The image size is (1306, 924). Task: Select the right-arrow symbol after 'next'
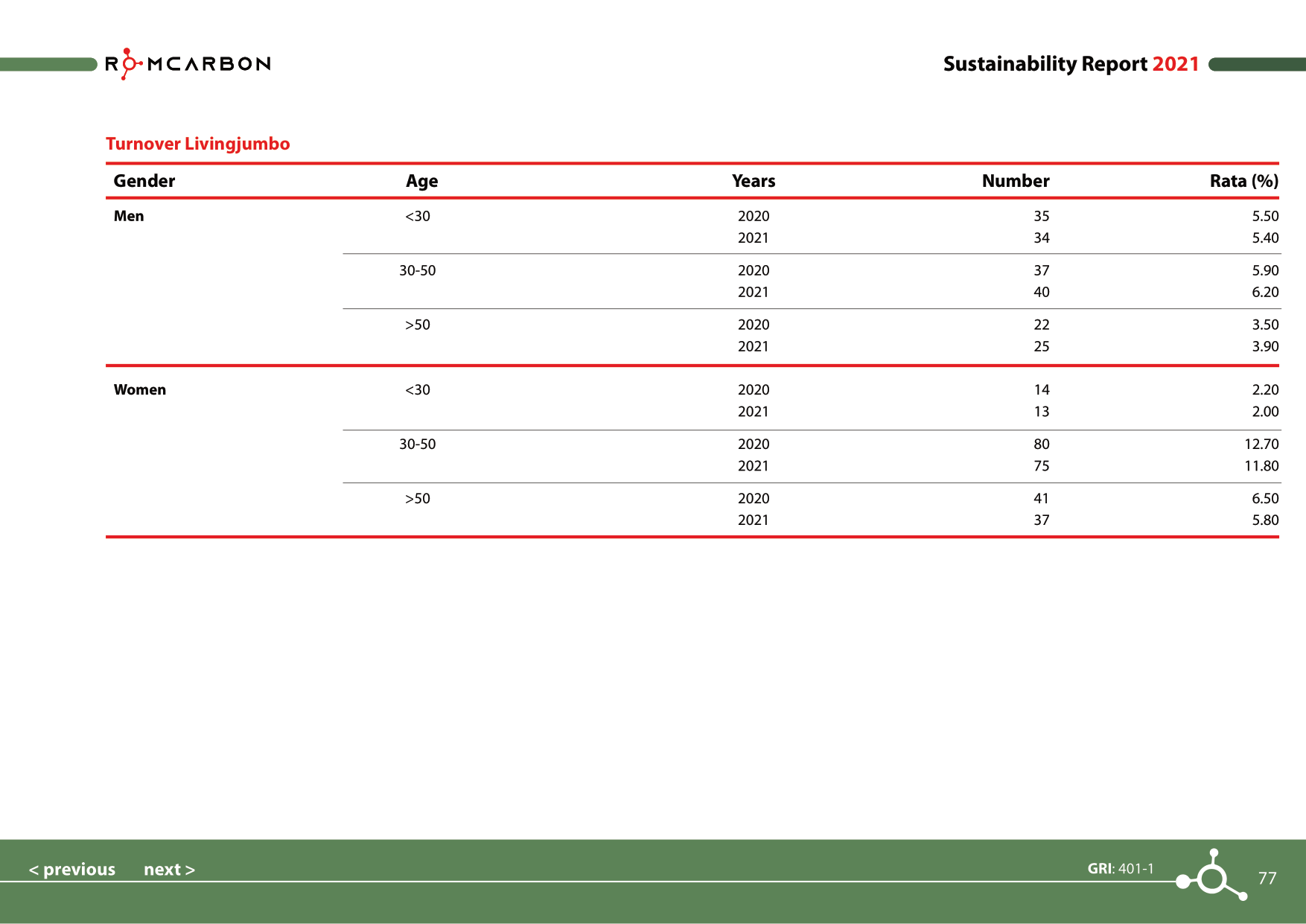pos(190,869)
